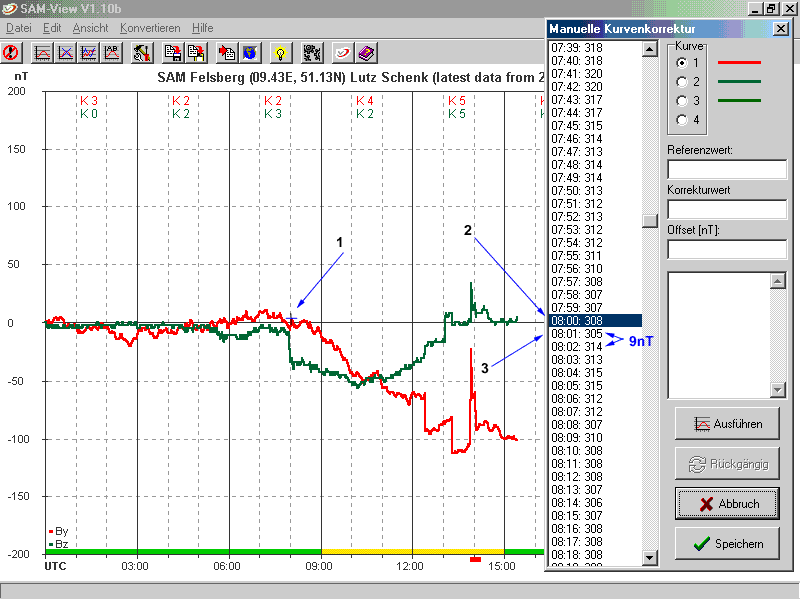Click the gears settings toolbar icon
Viewport: 800px width, 600px height.
[x=311, y=53]
